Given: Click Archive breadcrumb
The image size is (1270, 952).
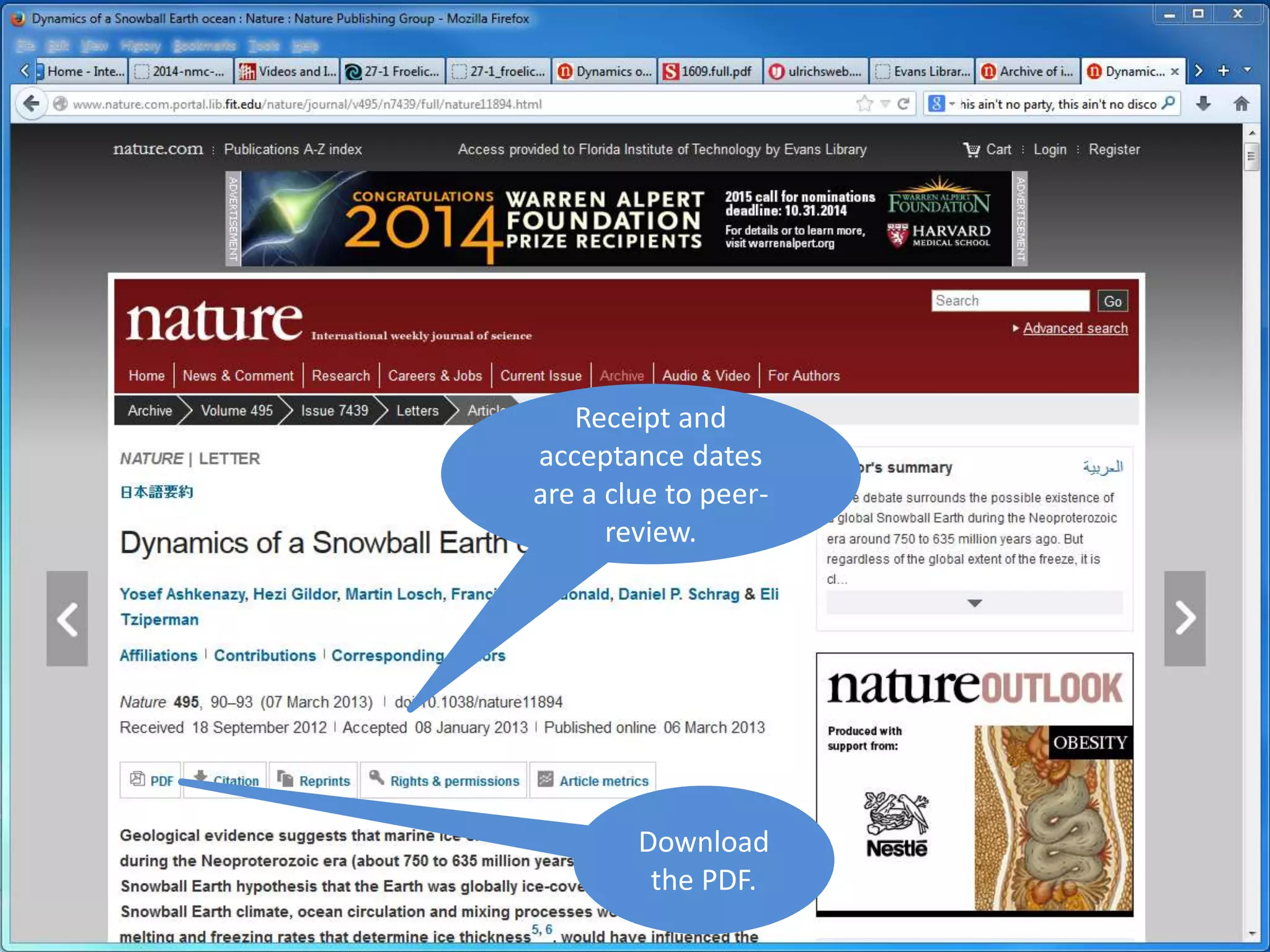Looking at the screenshot, I should (x=149, y=410).
